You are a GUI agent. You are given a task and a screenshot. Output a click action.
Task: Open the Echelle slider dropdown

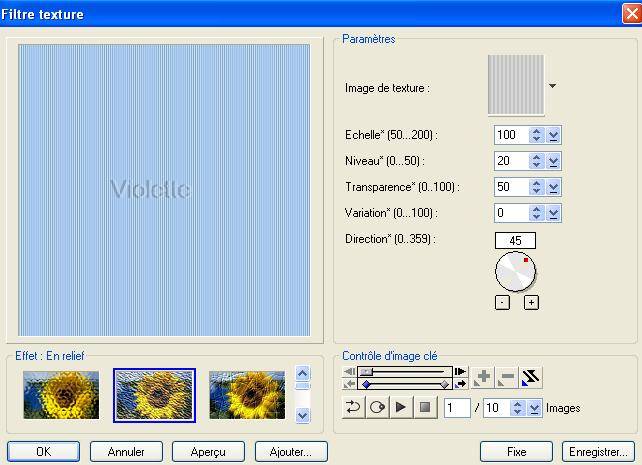[554, 135]
